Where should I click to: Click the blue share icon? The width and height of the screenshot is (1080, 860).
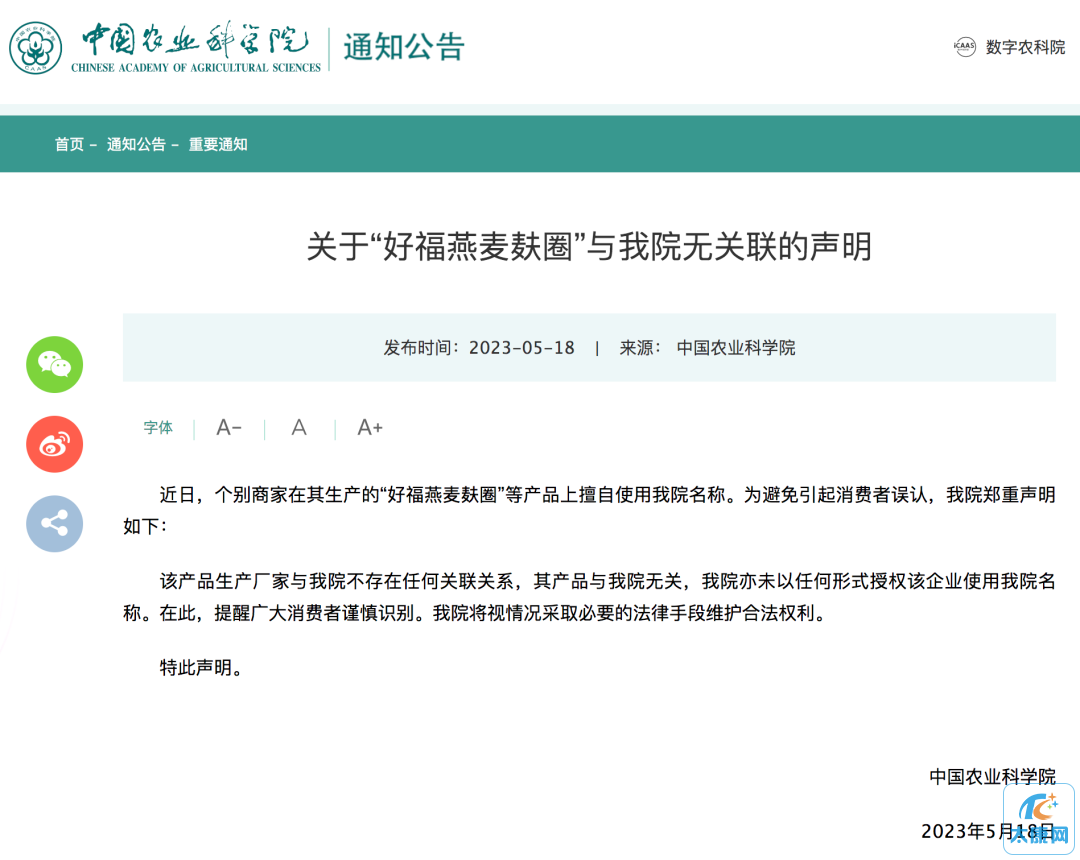pyautogui.click(x=54, y=524)
